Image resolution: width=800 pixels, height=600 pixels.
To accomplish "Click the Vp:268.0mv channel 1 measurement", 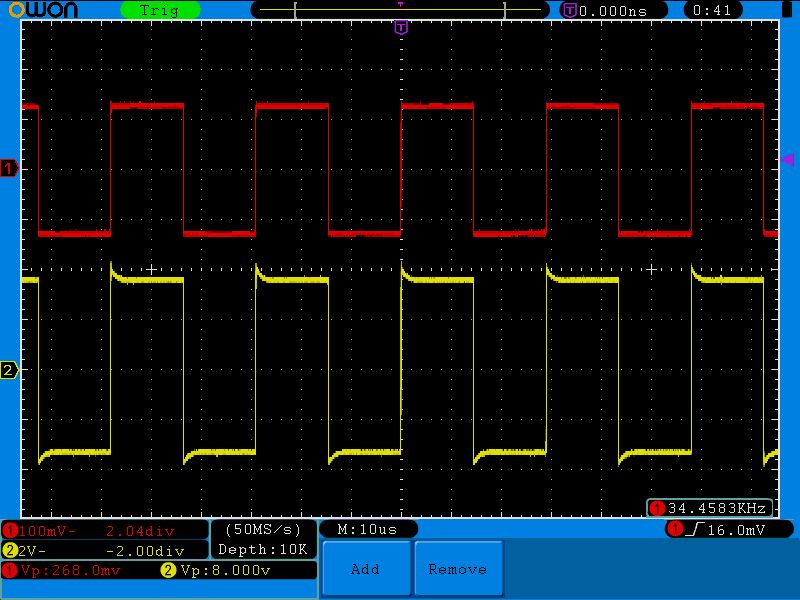I will (70, 570).
